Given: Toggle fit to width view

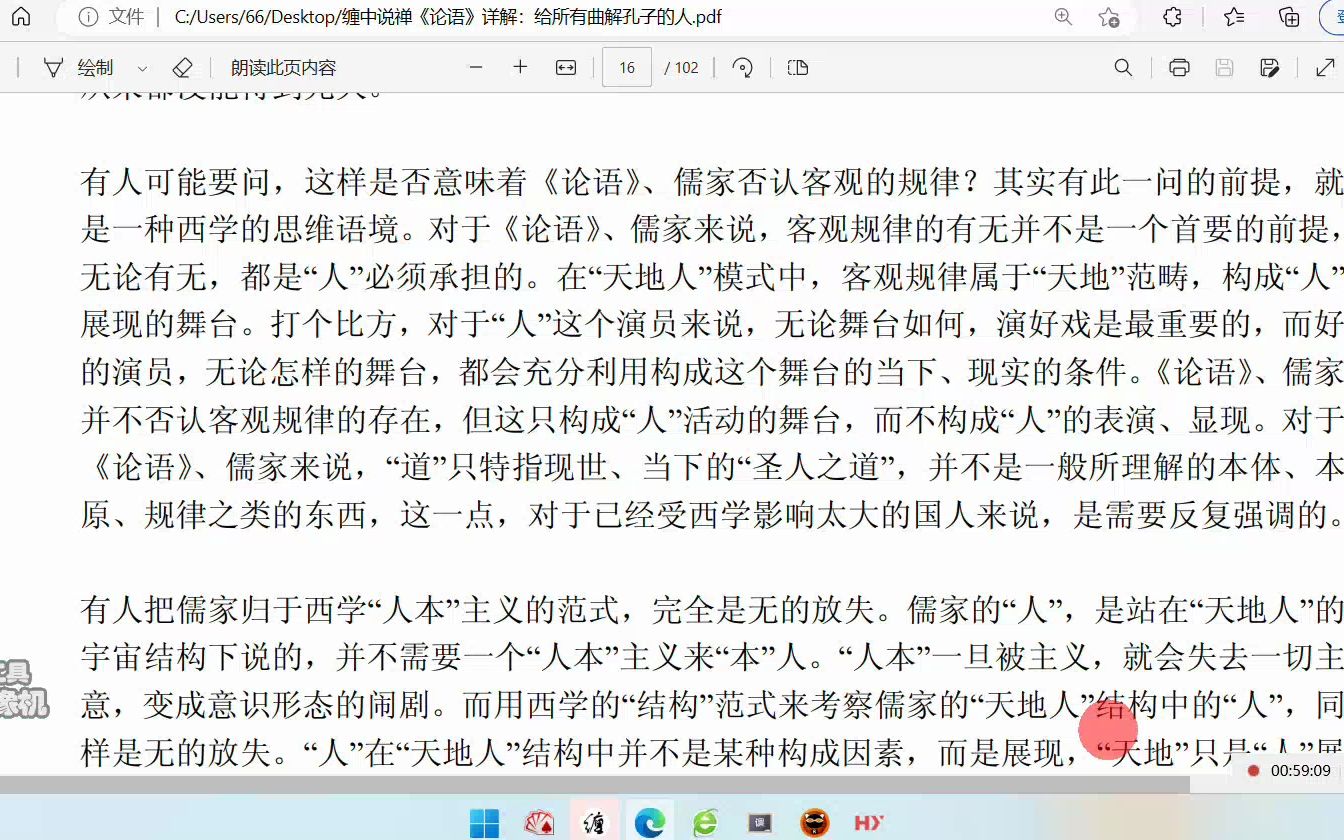Looking at the screenshot, I should [566, 68].
